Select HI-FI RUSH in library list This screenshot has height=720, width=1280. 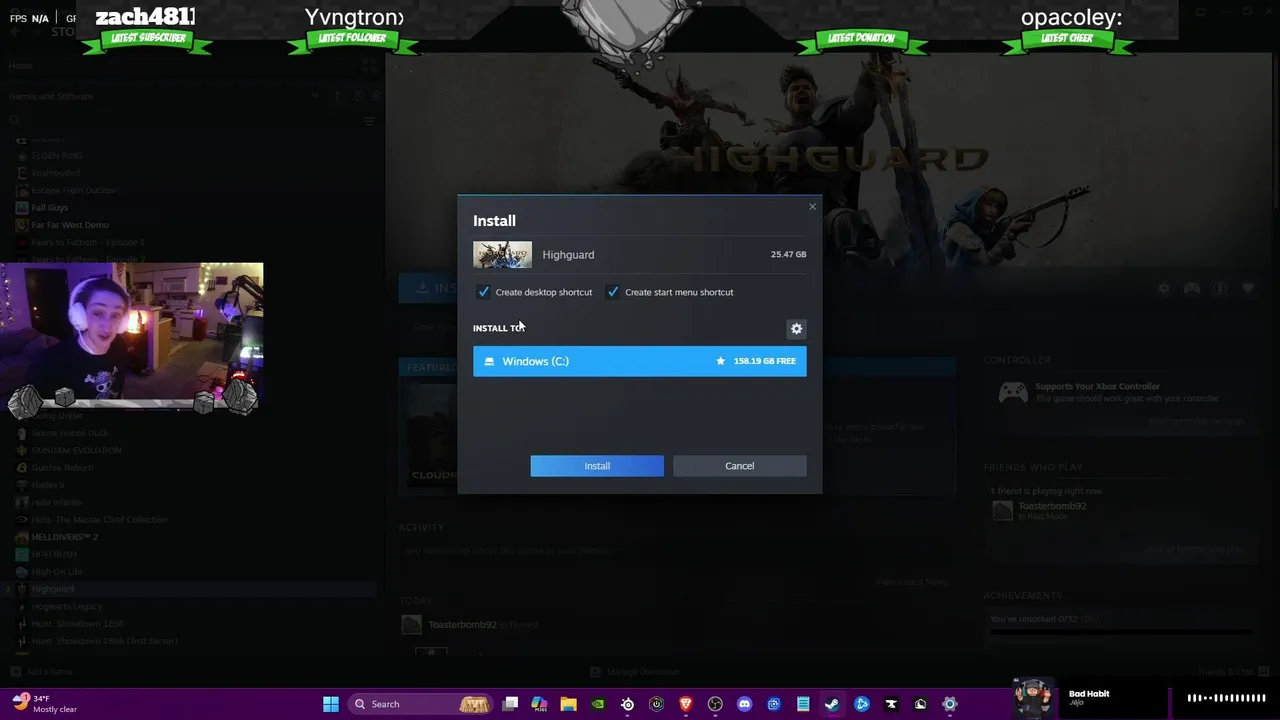click(54, 554)
